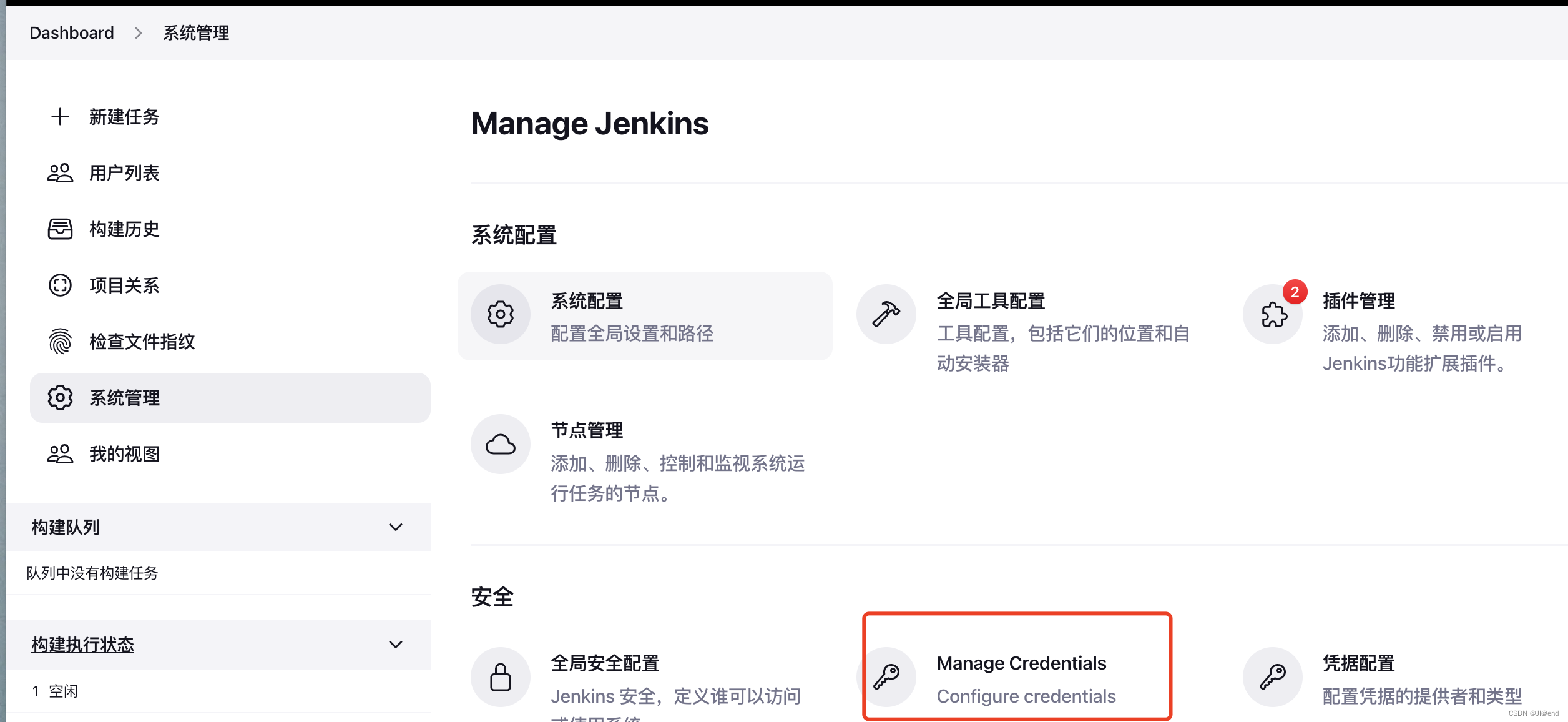Click the 队列中没有构建任务 text
The image size is (1568, 722).
coord(92,573)
